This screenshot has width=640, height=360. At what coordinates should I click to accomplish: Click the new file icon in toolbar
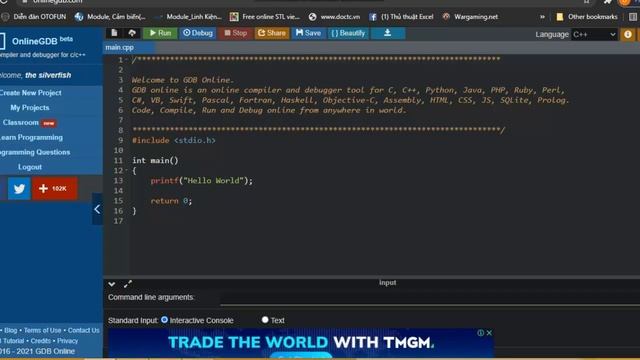(114, 33)
